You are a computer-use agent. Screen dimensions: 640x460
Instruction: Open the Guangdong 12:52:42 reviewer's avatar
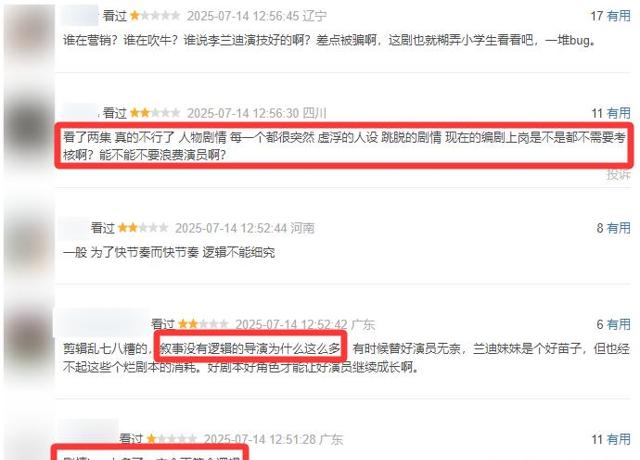(x=29, y=342)
